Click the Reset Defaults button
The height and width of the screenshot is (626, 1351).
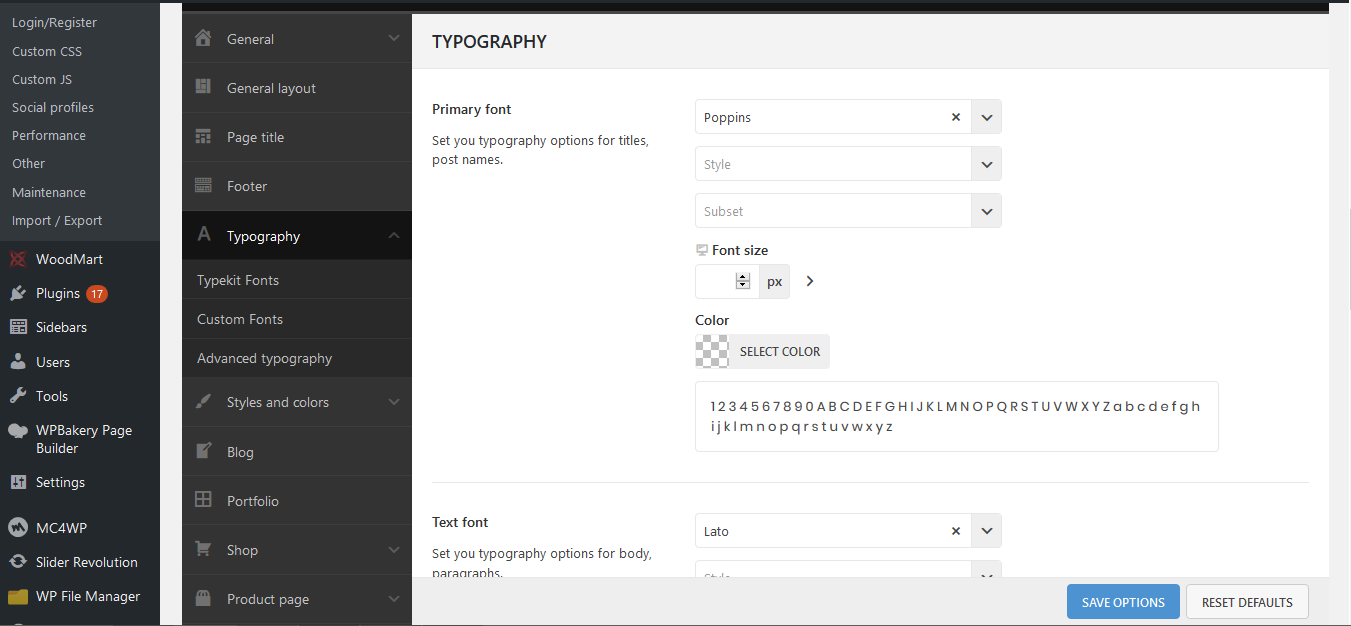pos(1247,602)
